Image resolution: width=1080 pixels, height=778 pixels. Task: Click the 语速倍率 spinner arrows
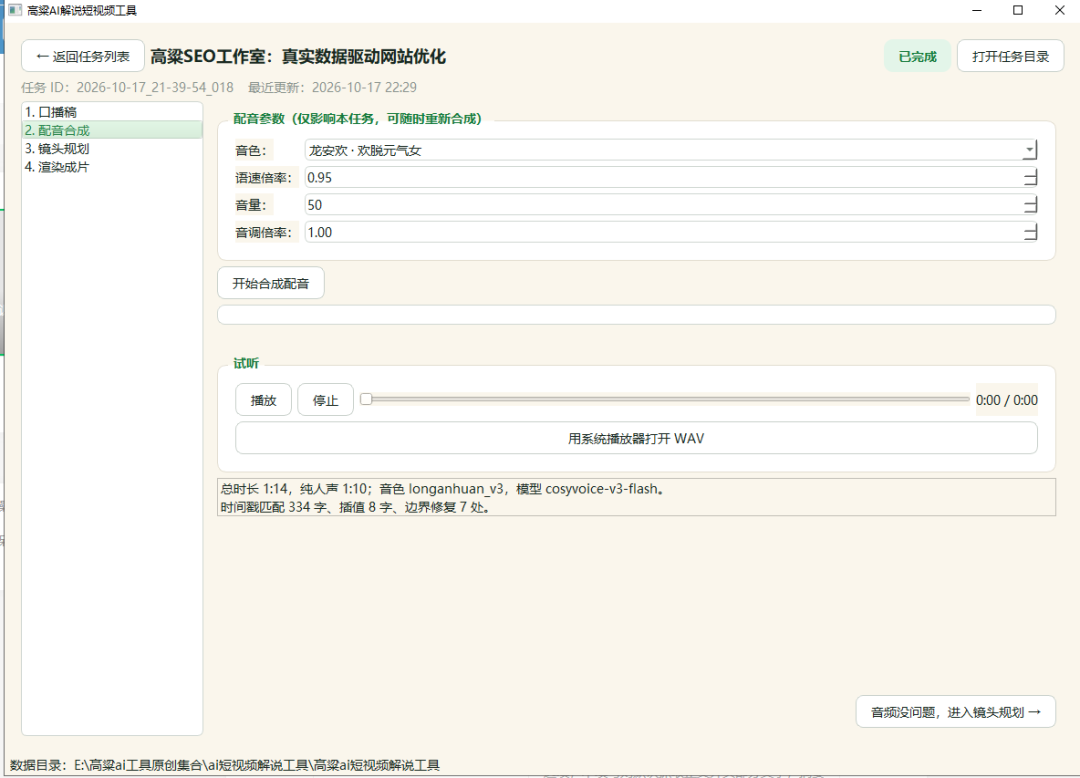pyautogui.click(x=1030, y=178)
